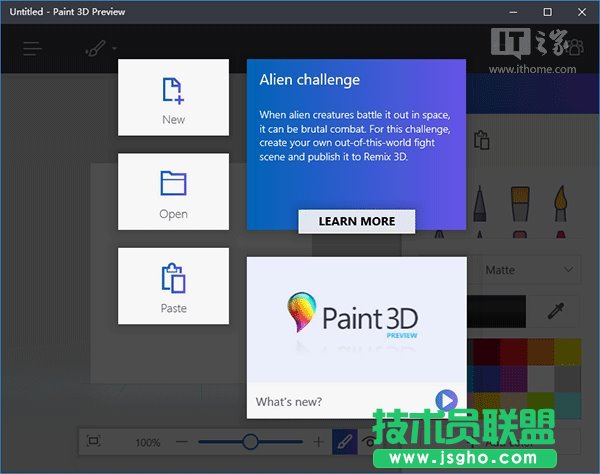Click the What's new? label
The image size is (600, 474).
point(289,402)
